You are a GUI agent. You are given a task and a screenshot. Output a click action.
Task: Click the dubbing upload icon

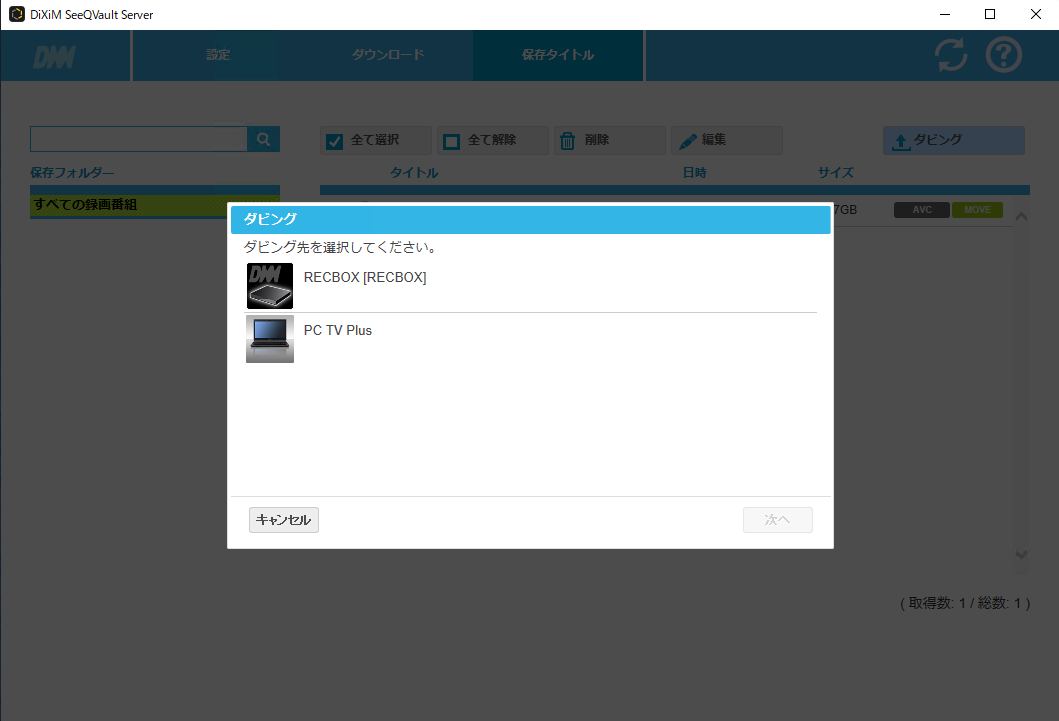tap(901, 141)
